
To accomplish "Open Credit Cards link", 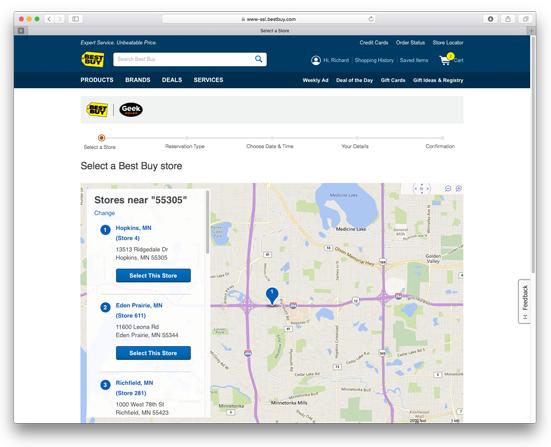I will (x=374, y=43).
